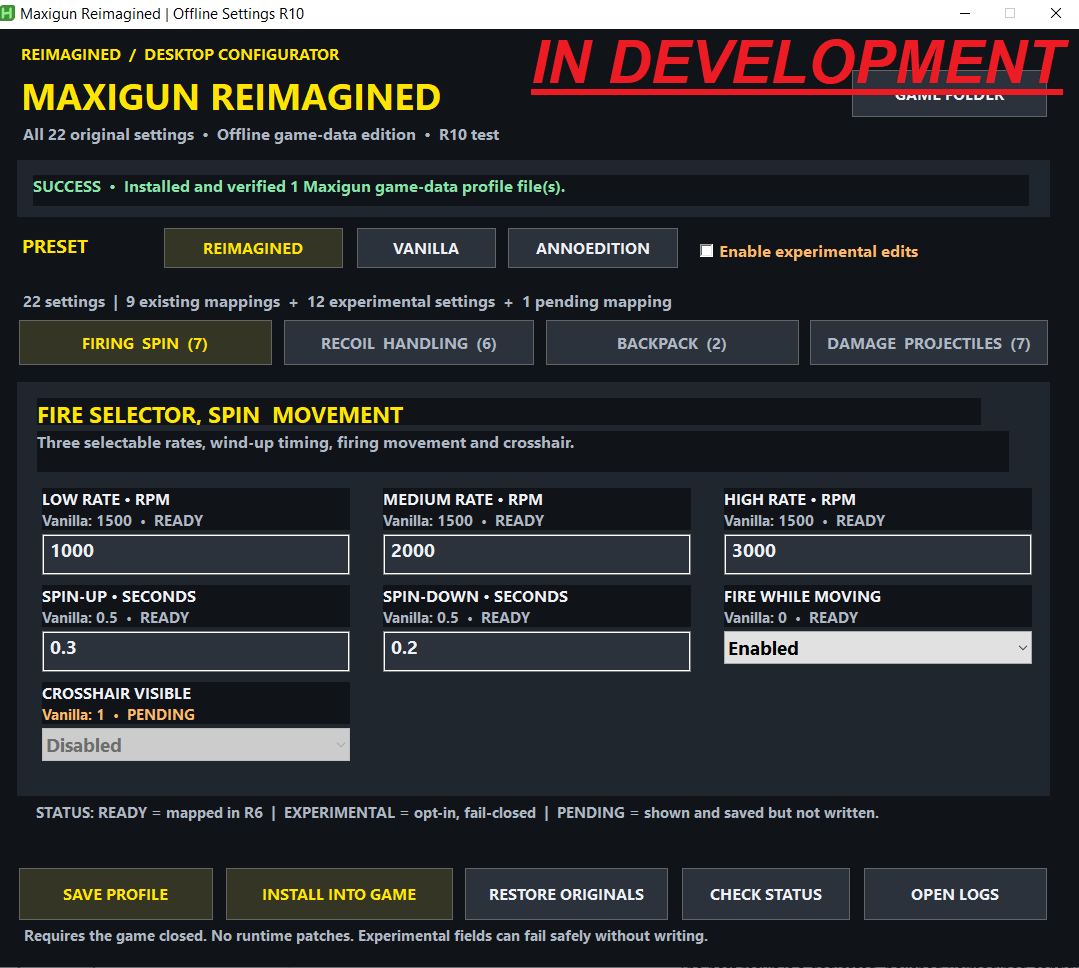
Task: Select the Vanilla preset
Action: [426, 248]
